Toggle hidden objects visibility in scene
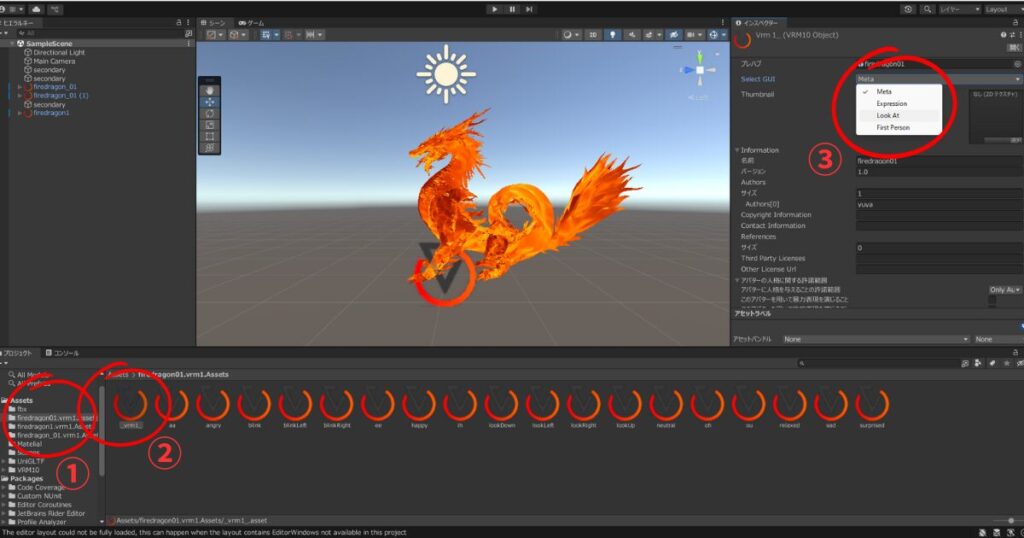This screenshot has height=538, width=1024. coord(673,35)
